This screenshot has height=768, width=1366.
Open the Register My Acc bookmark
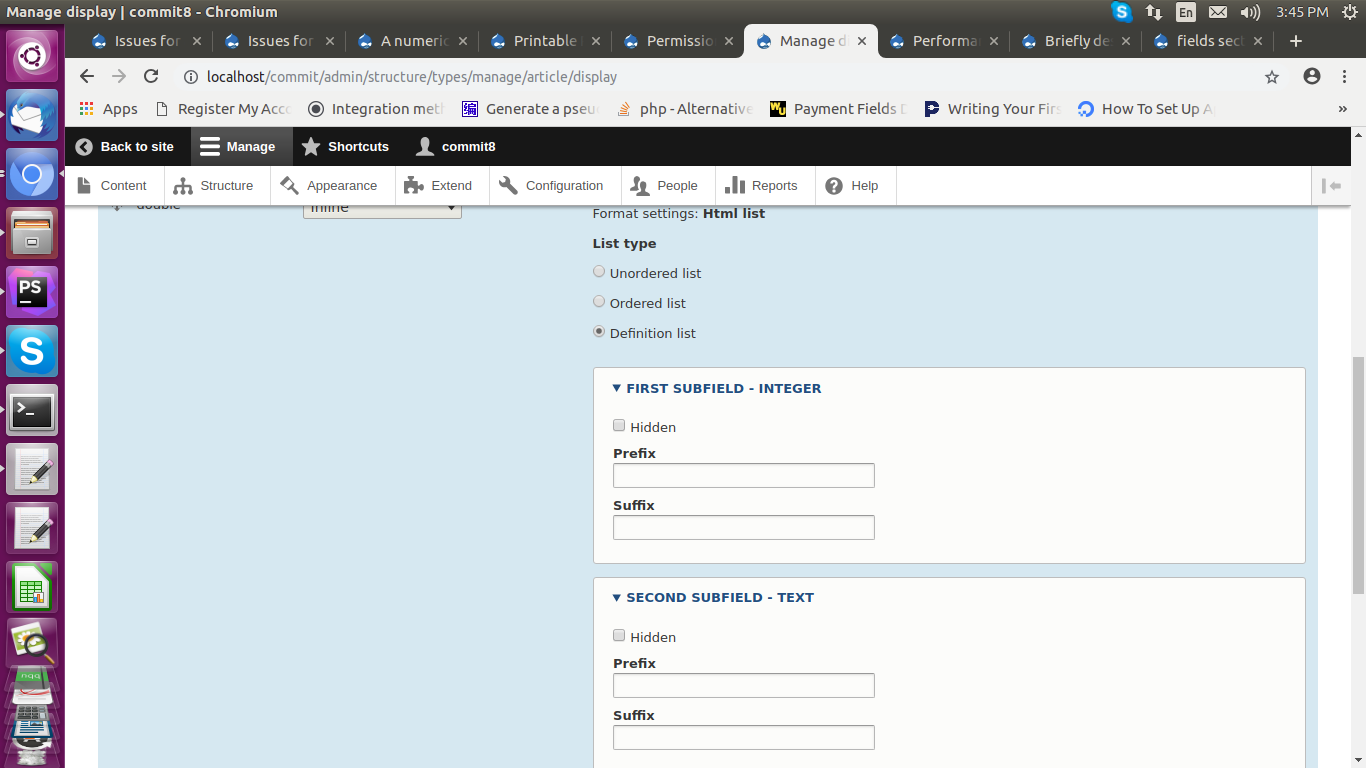(x=223, y=109)
